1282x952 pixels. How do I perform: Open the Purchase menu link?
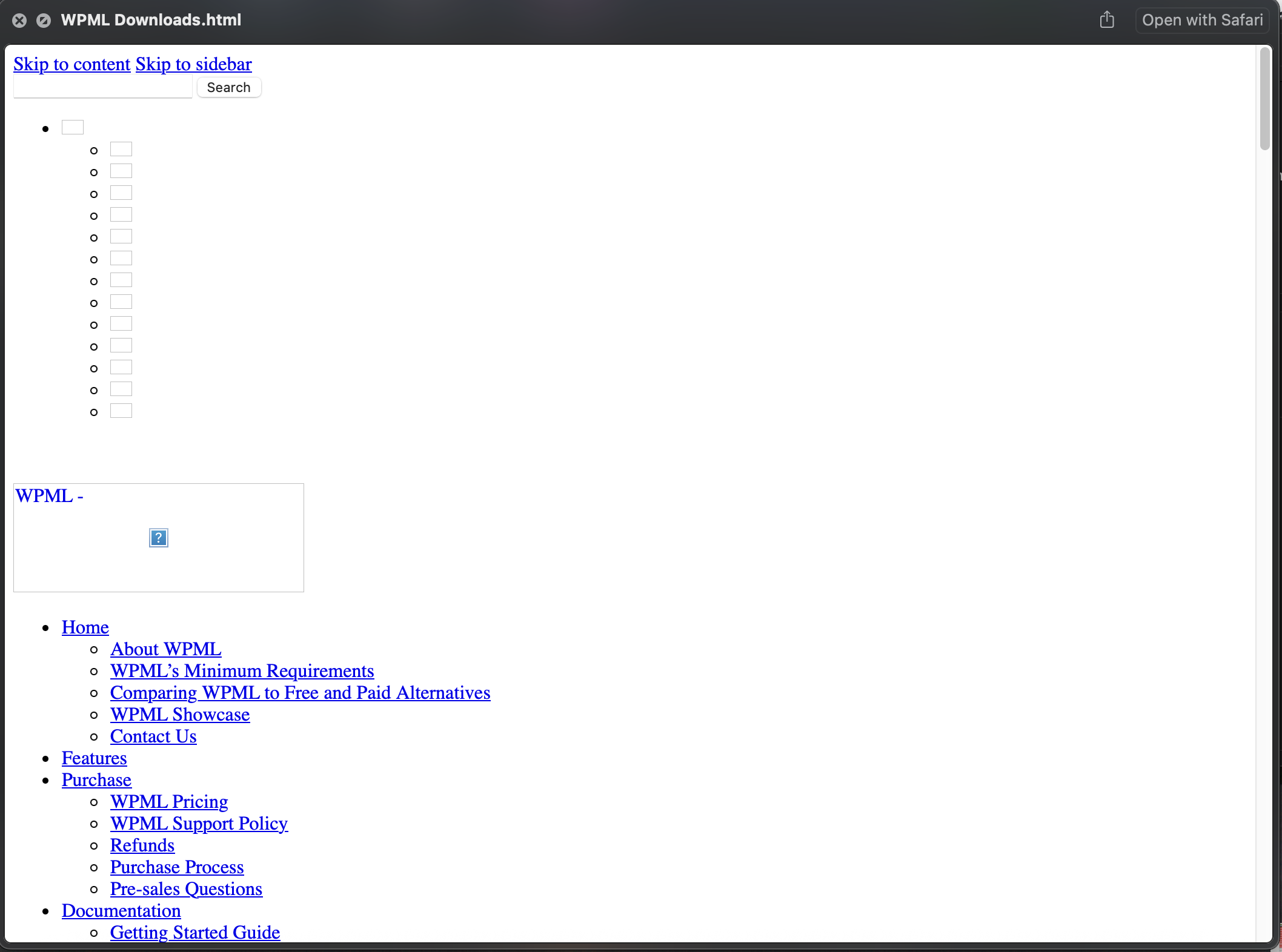click(x=96, y=780)
